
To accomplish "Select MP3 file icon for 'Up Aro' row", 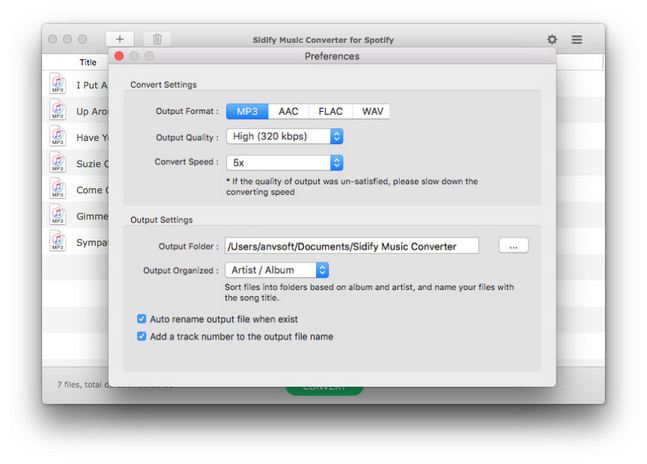I will point(58,110).
